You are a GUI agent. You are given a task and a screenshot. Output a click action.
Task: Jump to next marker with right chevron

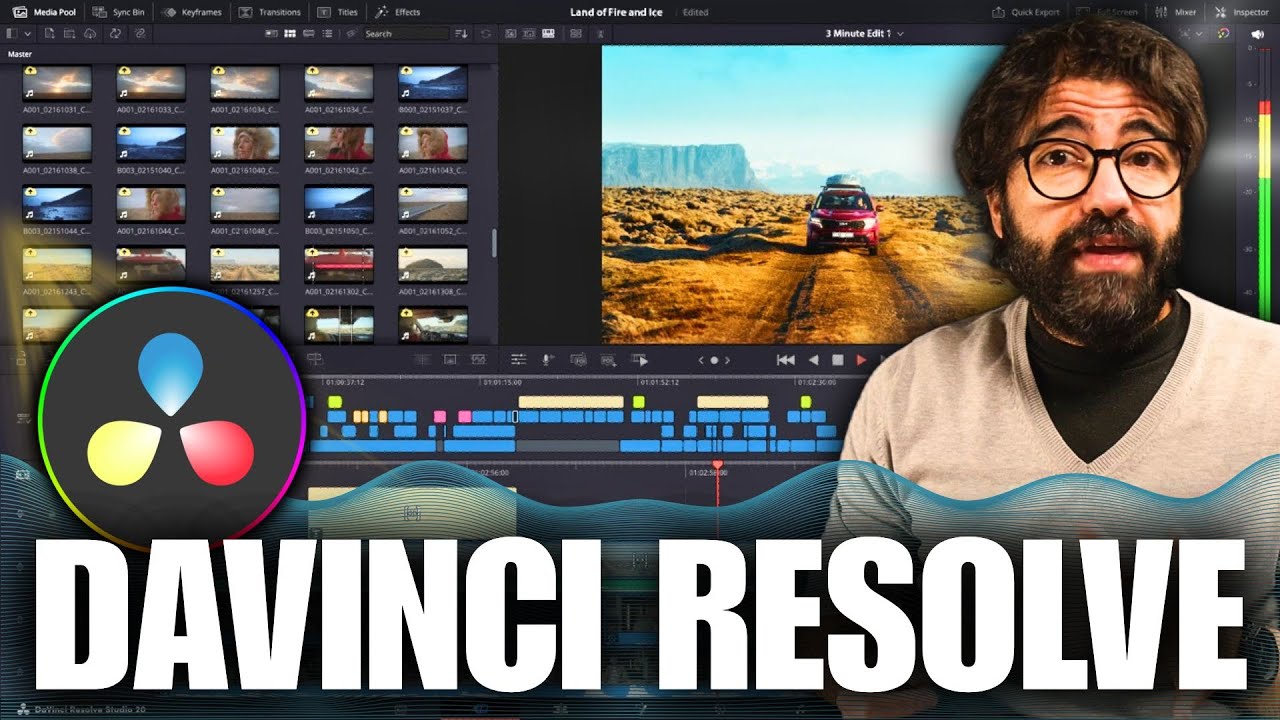point(727,360)
